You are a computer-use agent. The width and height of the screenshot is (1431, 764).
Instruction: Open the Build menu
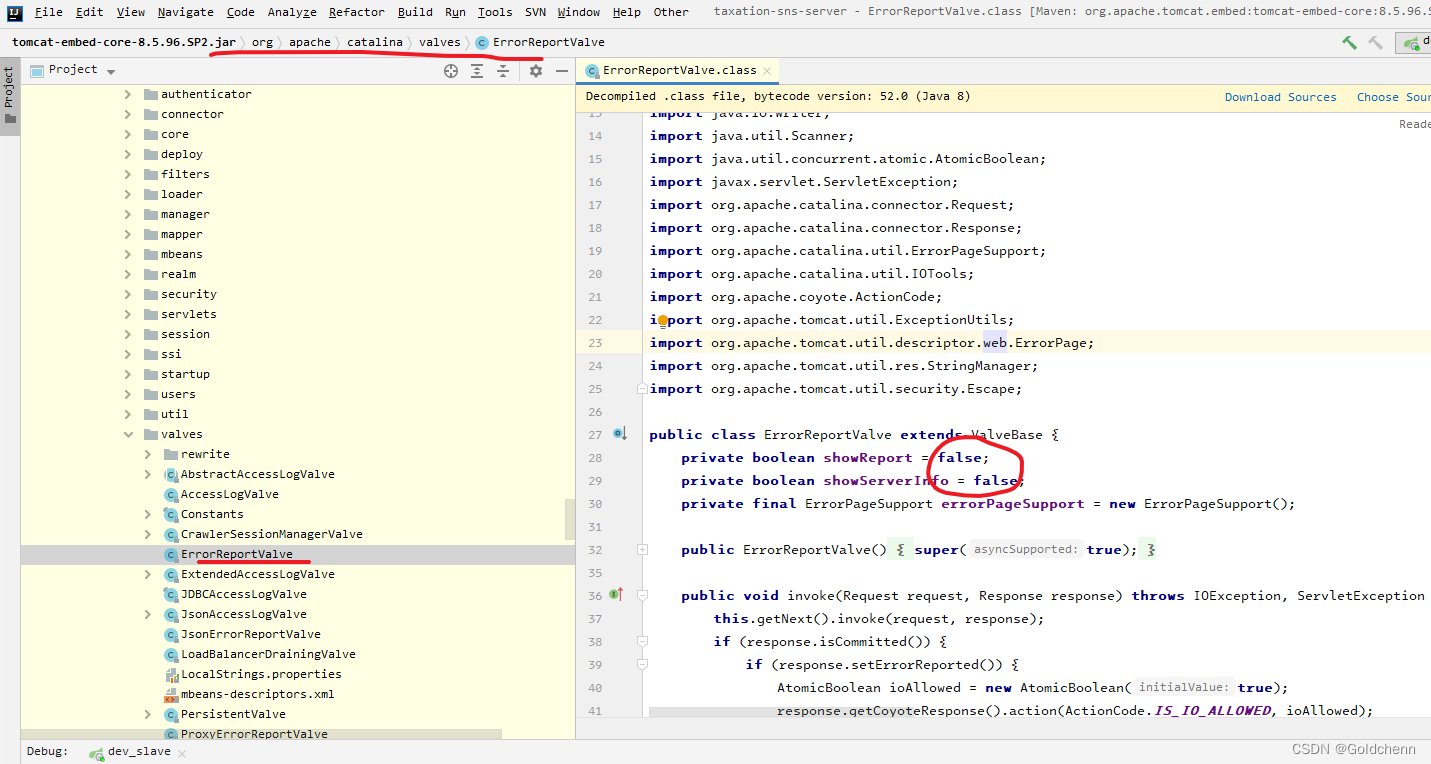pyautogui.click(x=415, y=12)
